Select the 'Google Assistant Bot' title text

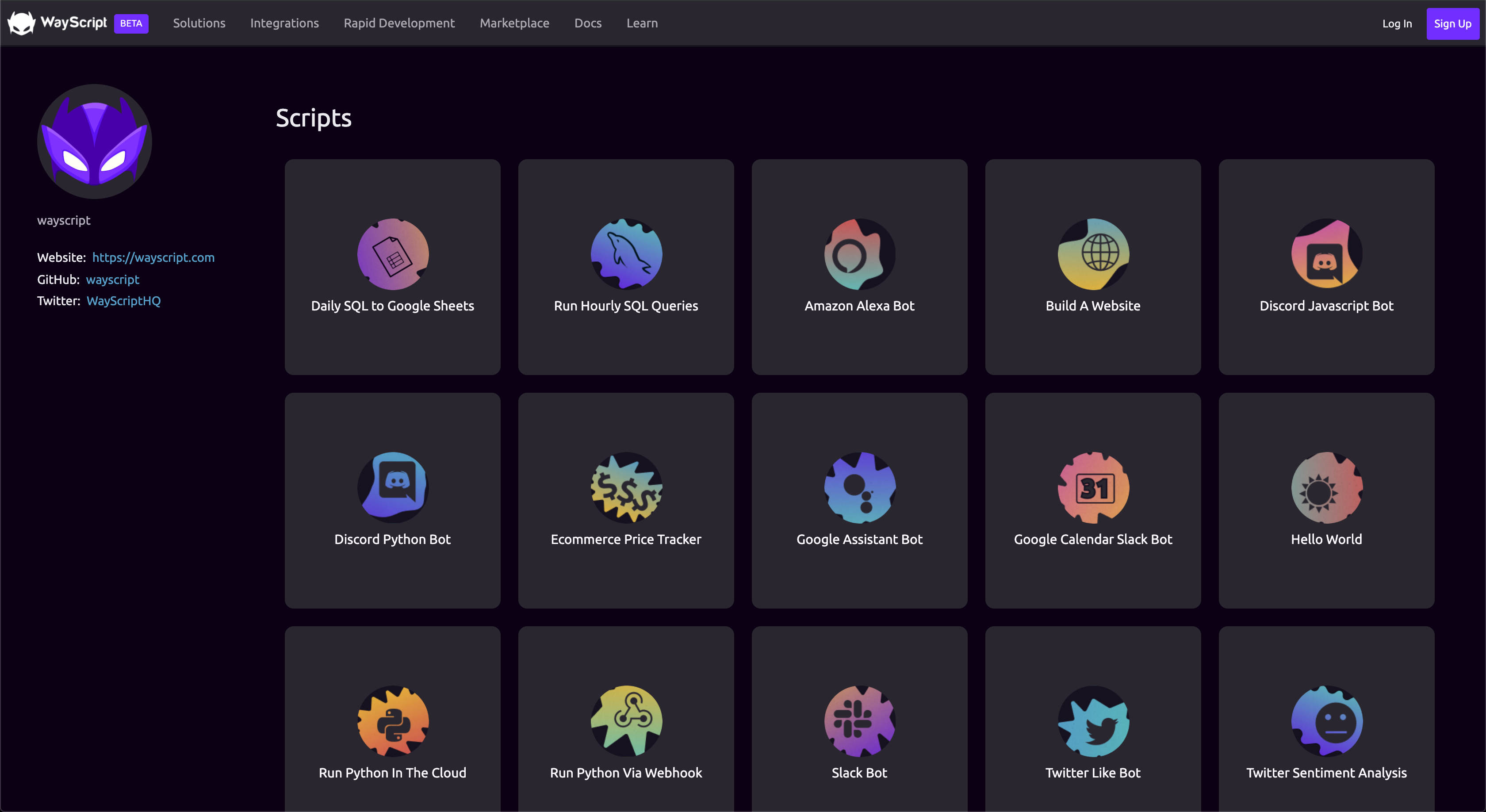coord(859,539)
